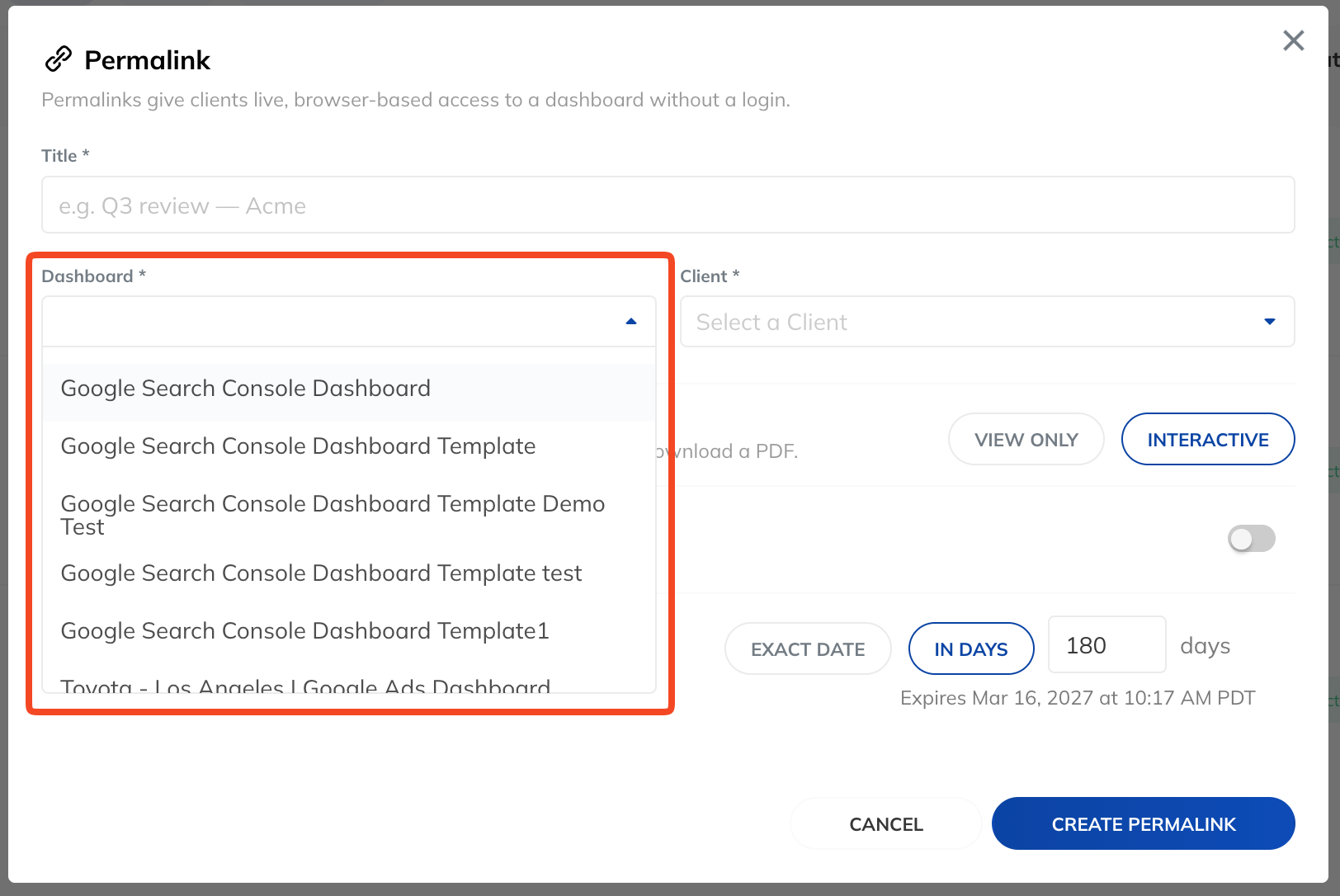Viewport: 1340px width, 896px height.
Task: Click the CANCEL button
Action: [886, 824]
